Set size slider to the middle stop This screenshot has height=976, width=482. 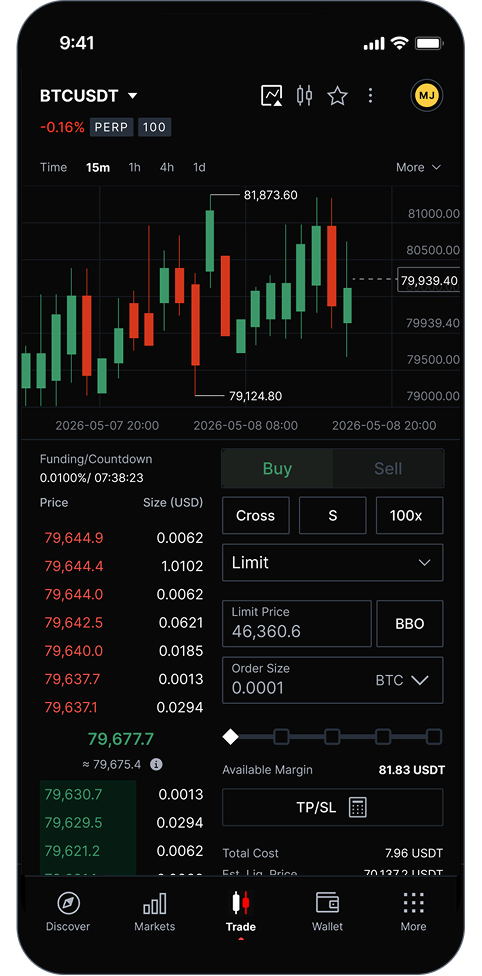click(x=333, y=737)
